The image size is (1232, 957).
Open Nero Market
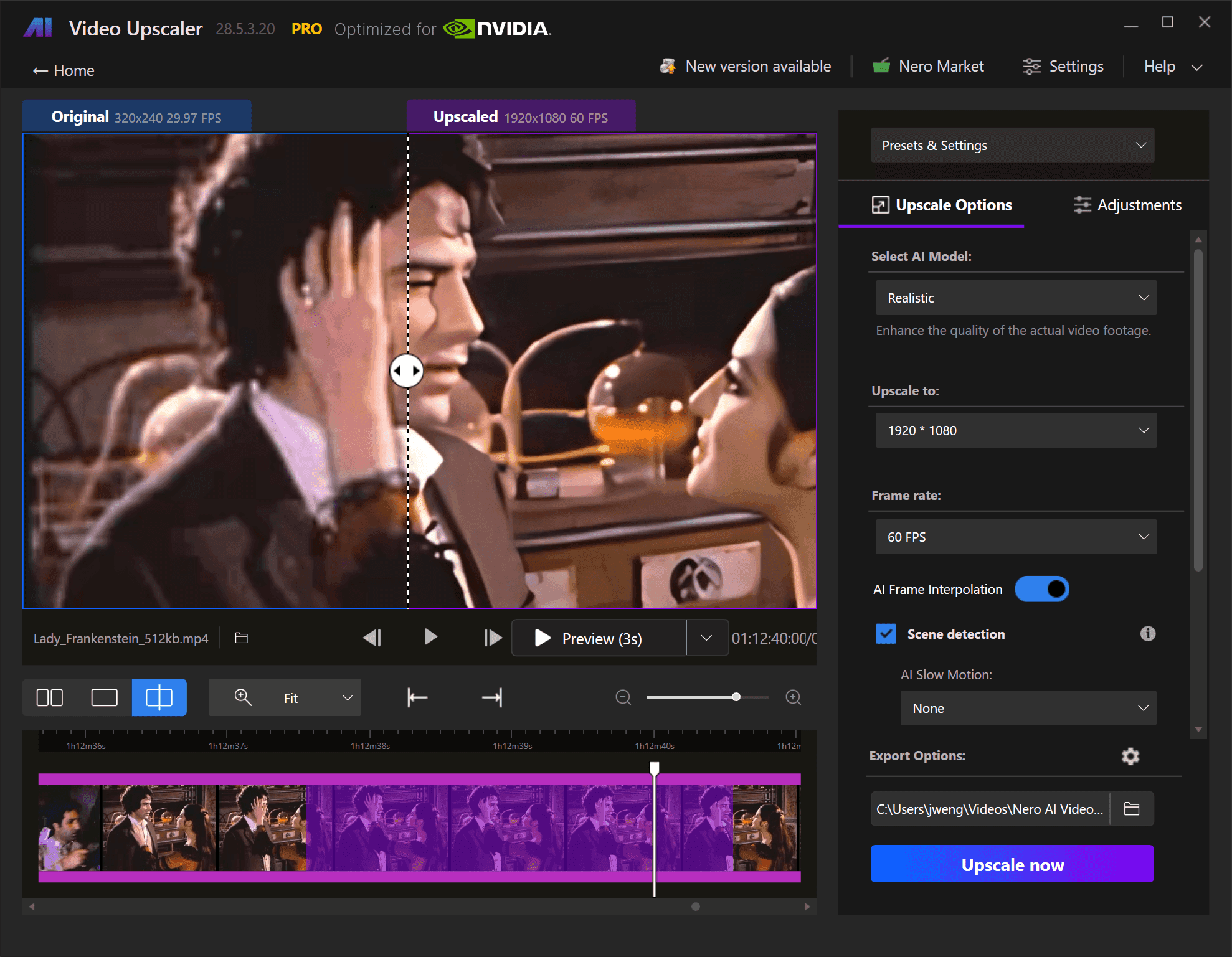928,67
